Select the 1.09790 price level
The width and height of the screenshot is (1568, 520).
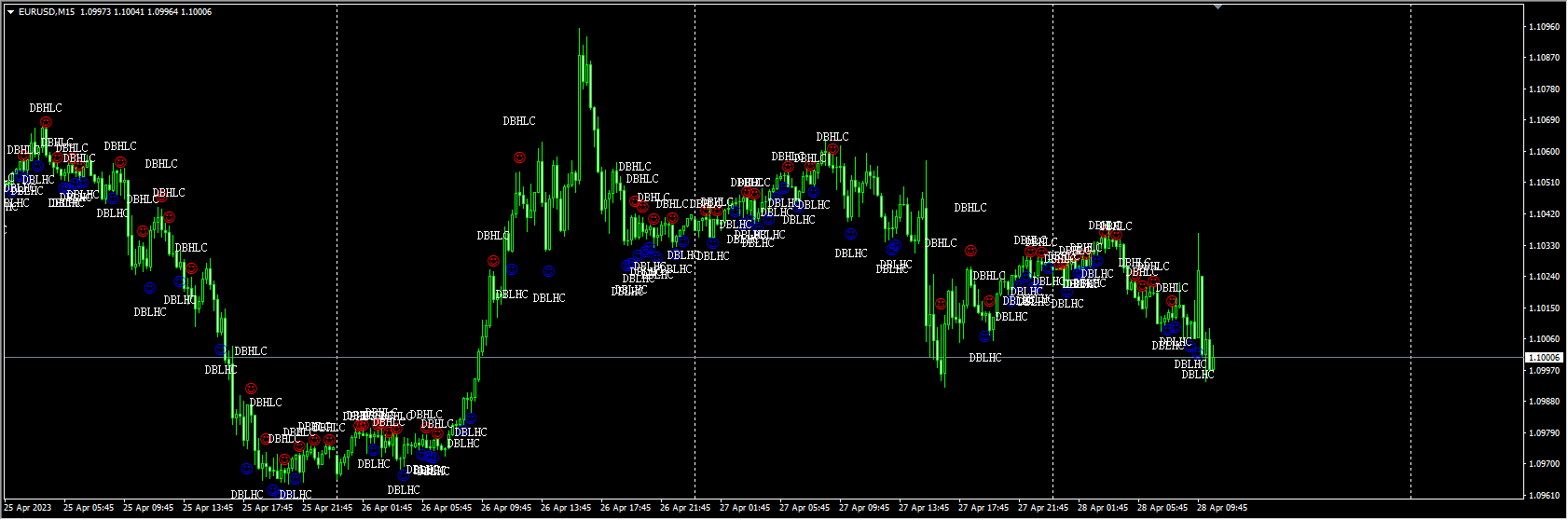[x=1545, y=433]
